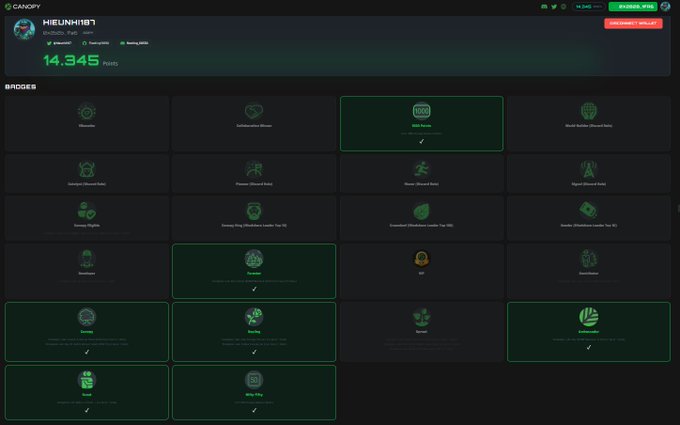Click the Signal (Discord Role) label

[589, 184]
